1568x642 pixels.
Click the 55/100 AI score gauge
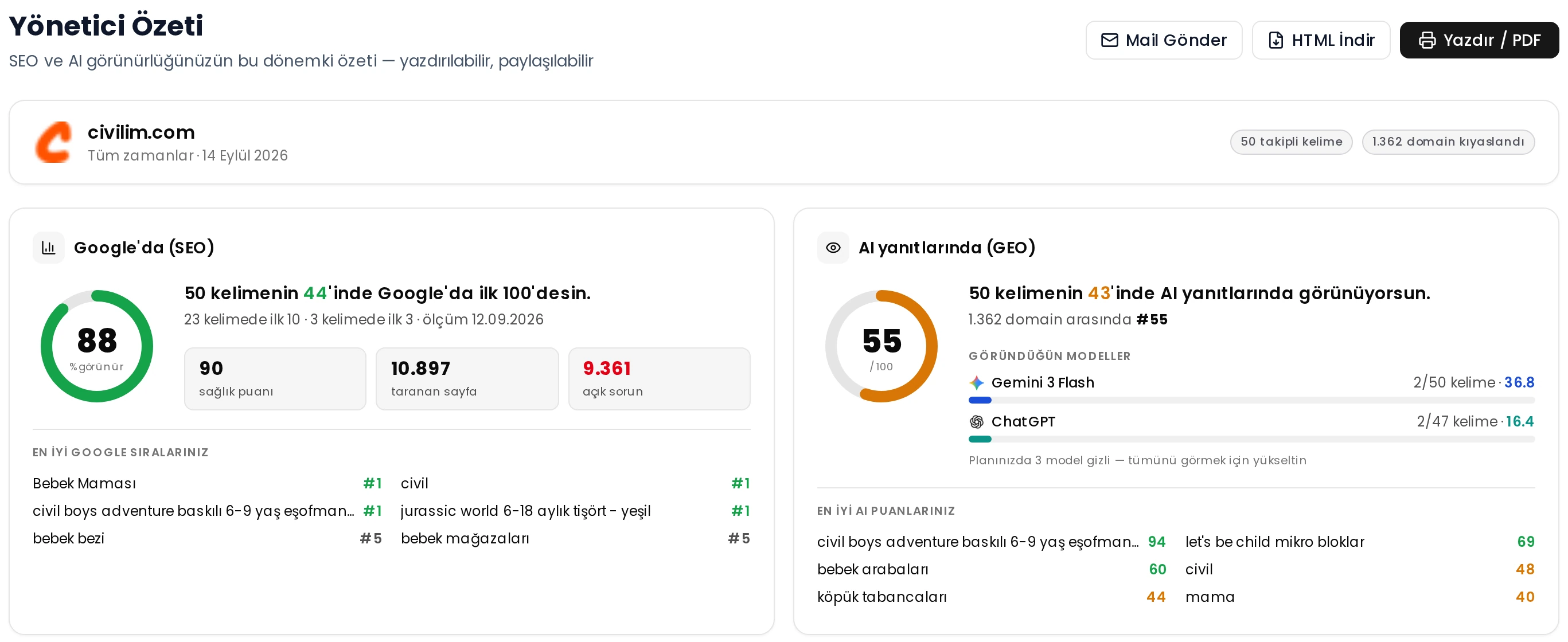tap(881, 346)
